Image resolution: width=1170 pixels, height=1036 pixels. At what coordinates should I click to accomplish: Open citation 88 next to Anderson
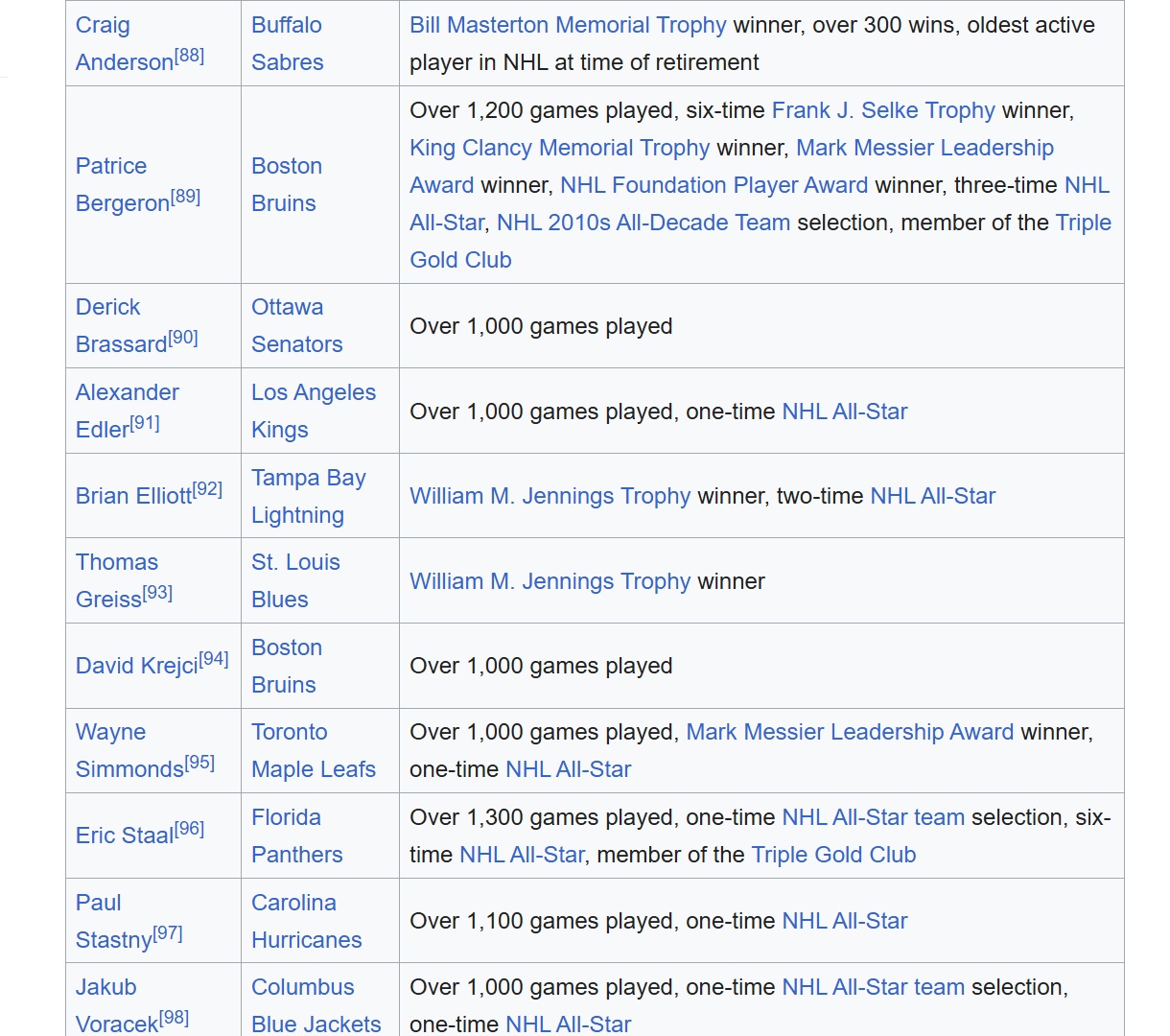click(x=189, y=56)
